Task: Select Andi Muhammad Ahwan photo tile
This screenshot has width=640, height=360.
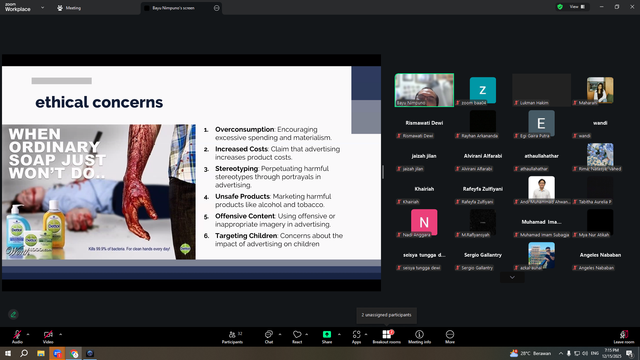Action: pyautogui.click(x=542, y=189)
